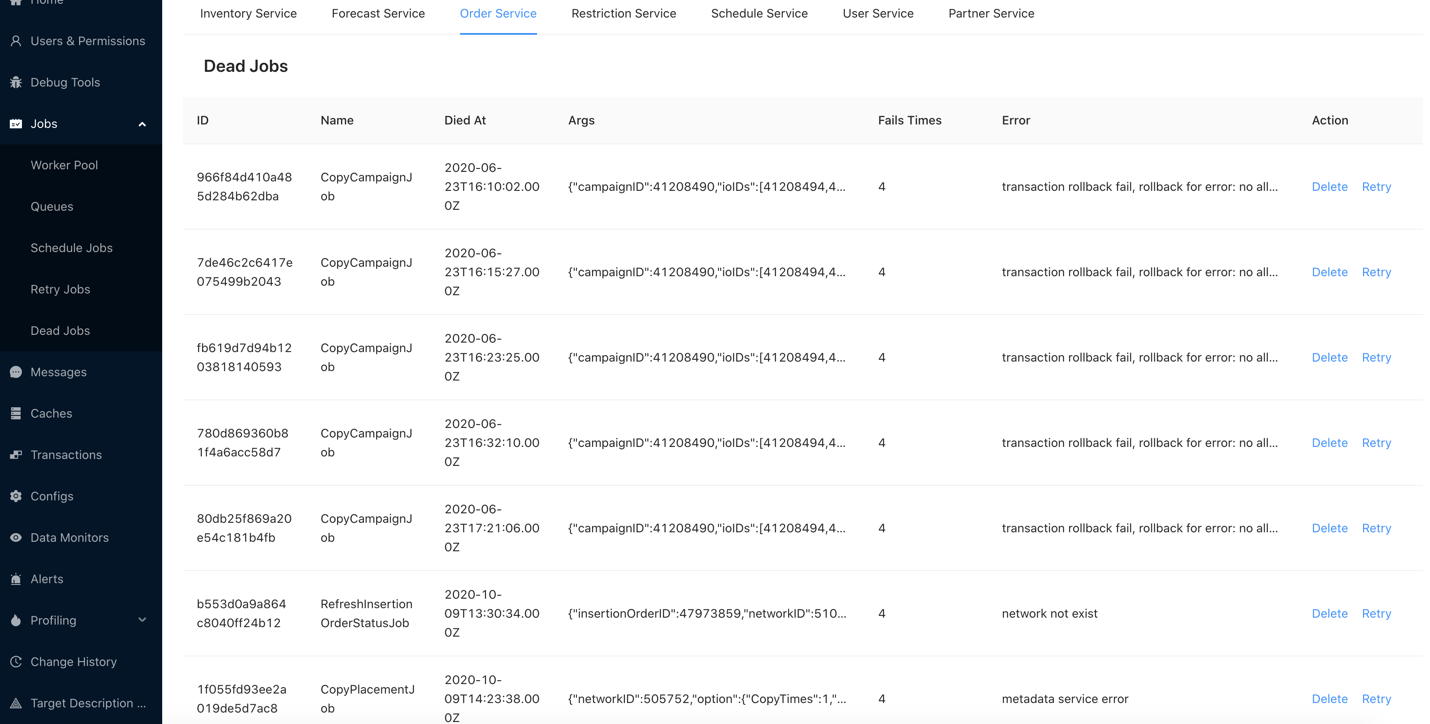The image size is (1430, 724).
Task: Select the Partner Service tab
Action: point(991,14)
